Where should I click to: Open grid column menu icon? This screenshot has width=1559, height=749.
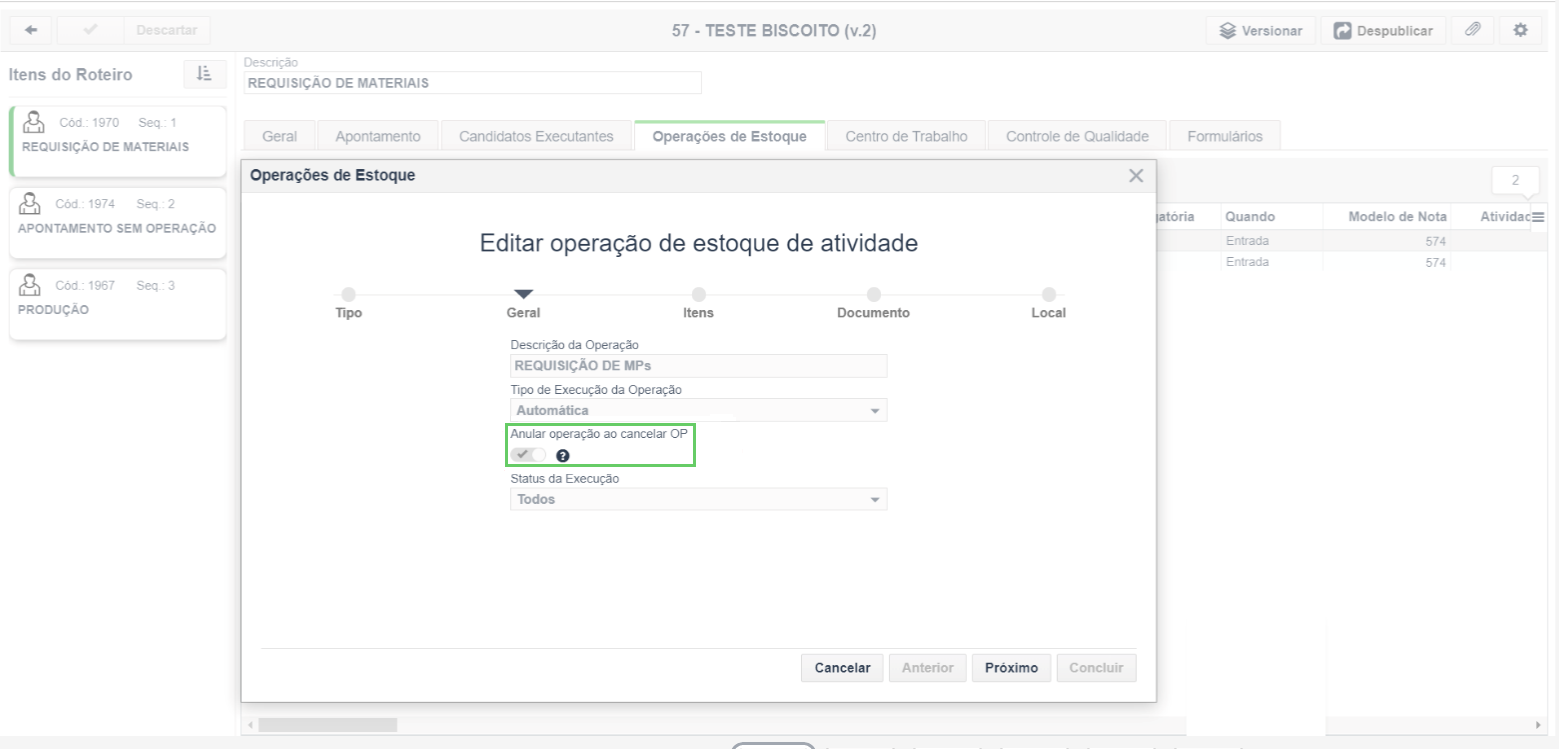tap(1538, 217)
